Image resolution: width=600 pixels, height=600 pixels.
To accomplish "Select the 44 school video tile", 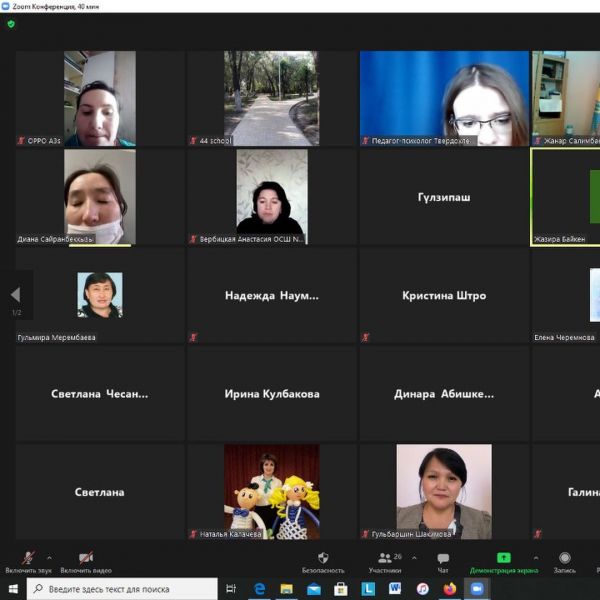I will (272, 98).
